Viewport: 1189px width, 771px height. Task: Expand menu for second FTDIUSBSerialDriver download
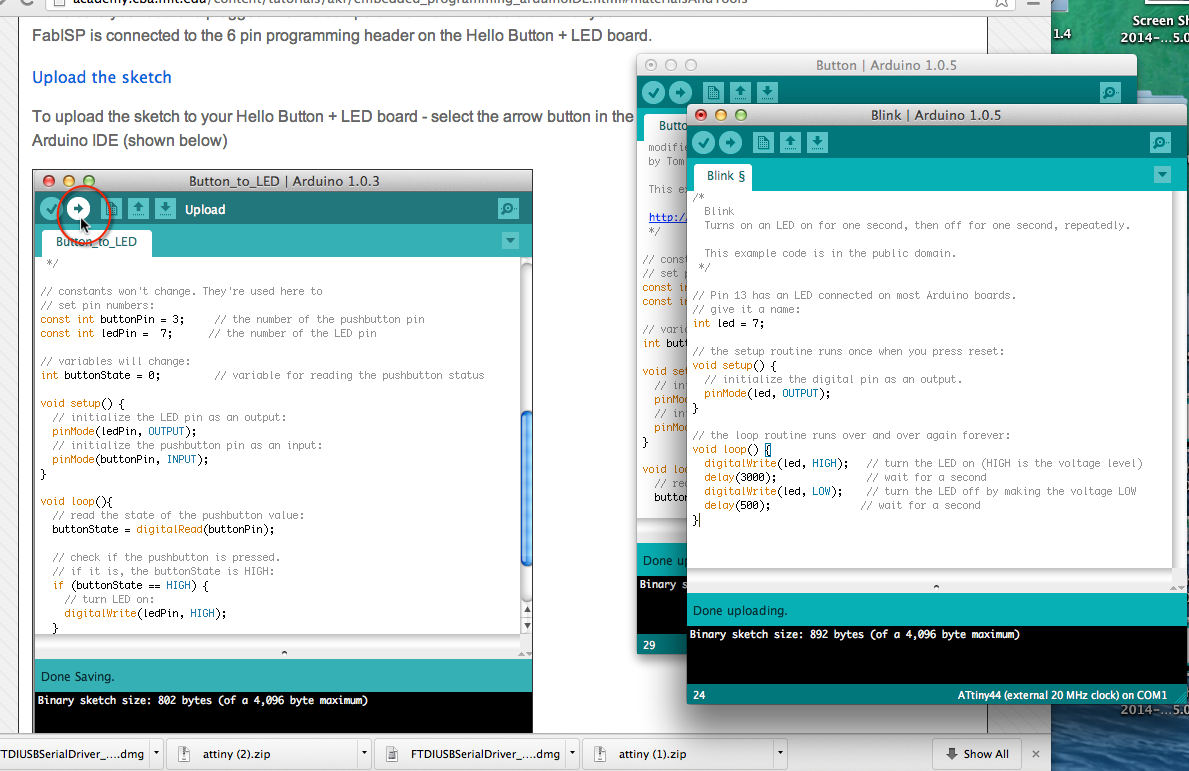click(x=572, y=754)
